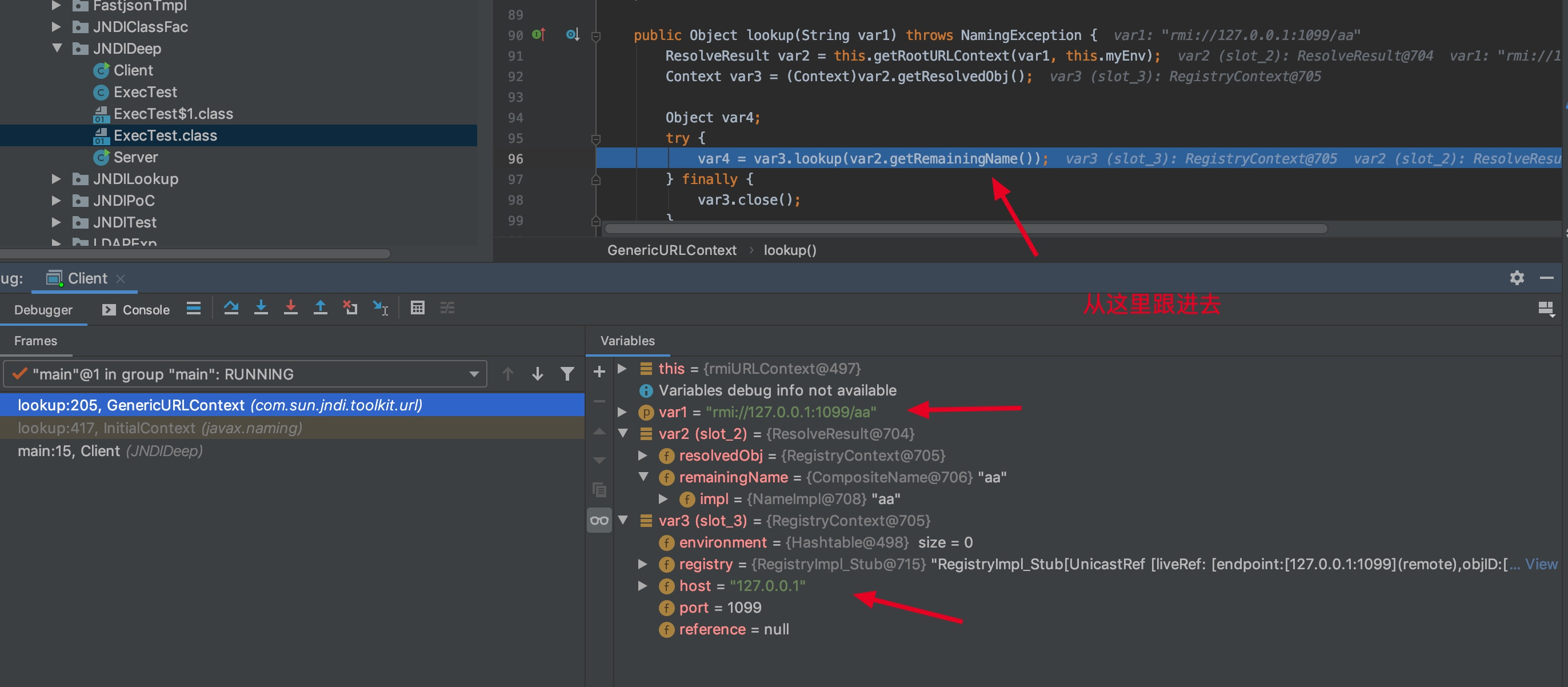Open the Evaluate Expression calculator icon
This screenshot has width=1568, height=687.
click(x=418, y=308)
